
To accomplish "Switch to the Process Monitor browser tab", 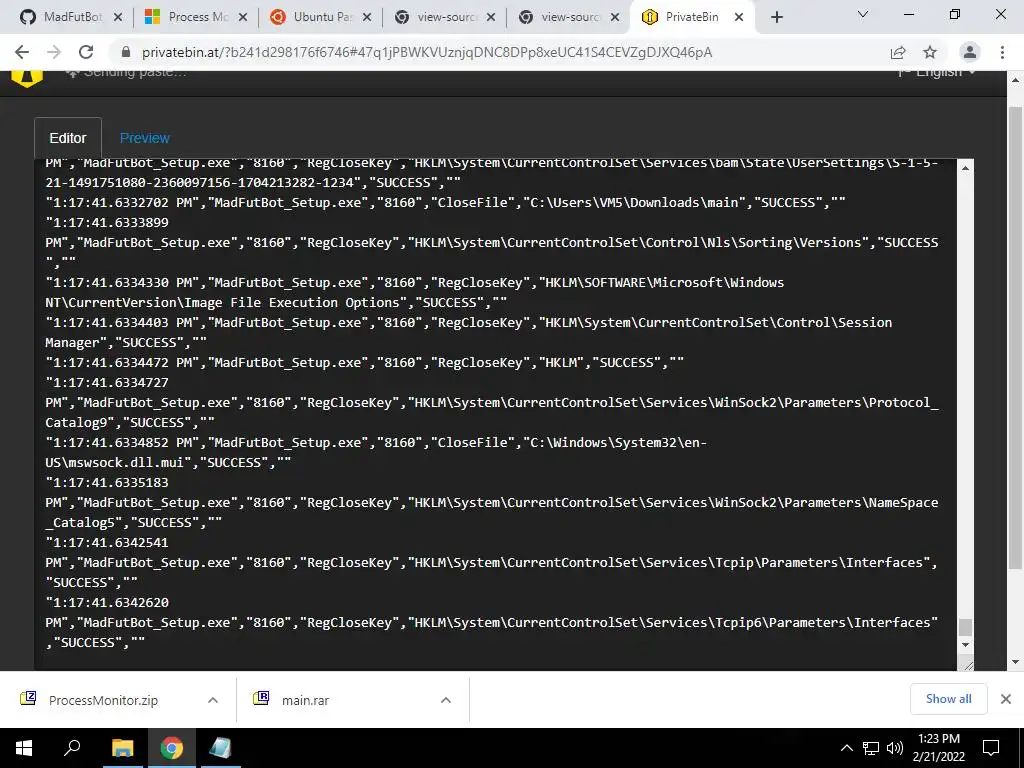I will click(x=189, y=17).
